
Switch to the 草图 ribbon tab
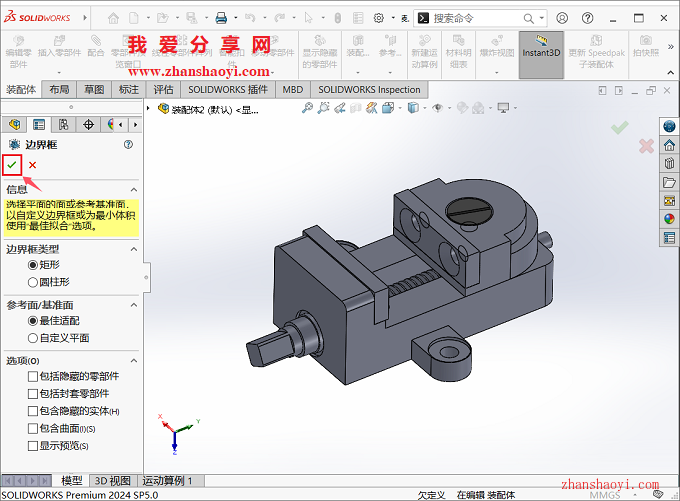93,89
